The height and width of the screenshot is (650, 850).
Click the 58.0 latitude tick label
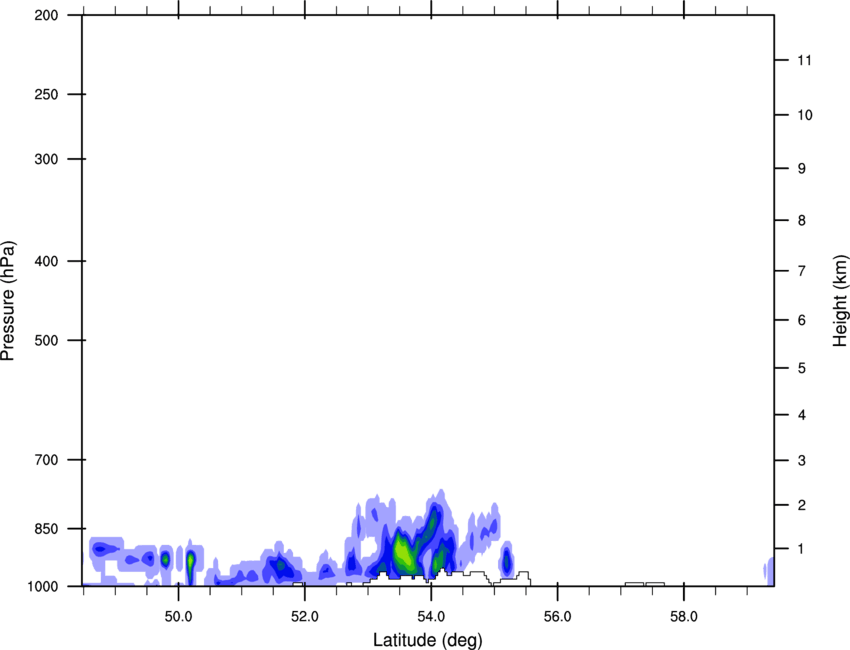[x=684, y=617]
